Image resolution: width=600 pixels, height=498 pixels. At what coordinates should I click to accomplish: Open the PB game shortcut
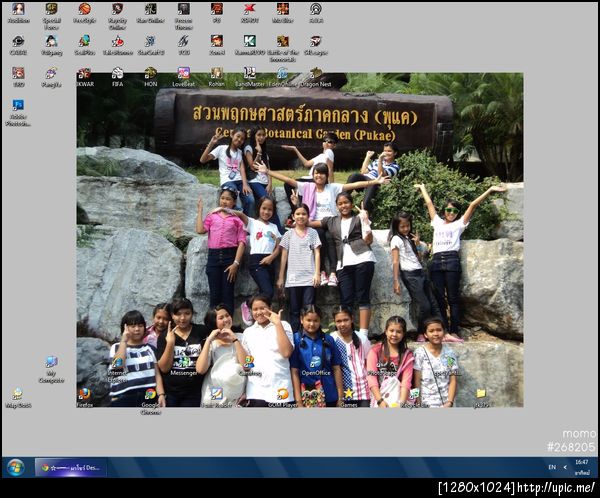217,13
